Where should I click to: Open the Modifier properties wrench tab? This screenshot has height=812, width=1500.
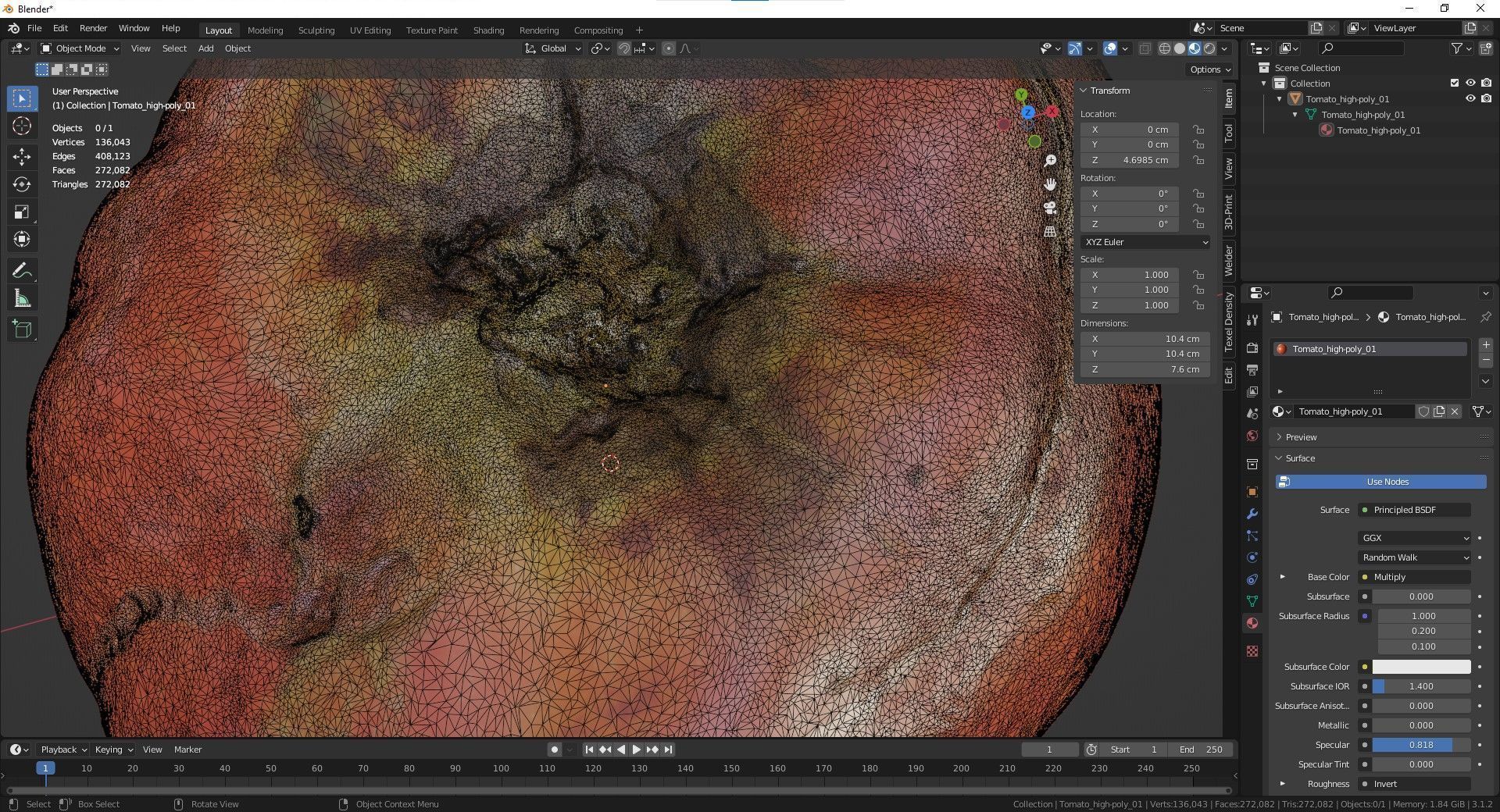point(1252,514)
